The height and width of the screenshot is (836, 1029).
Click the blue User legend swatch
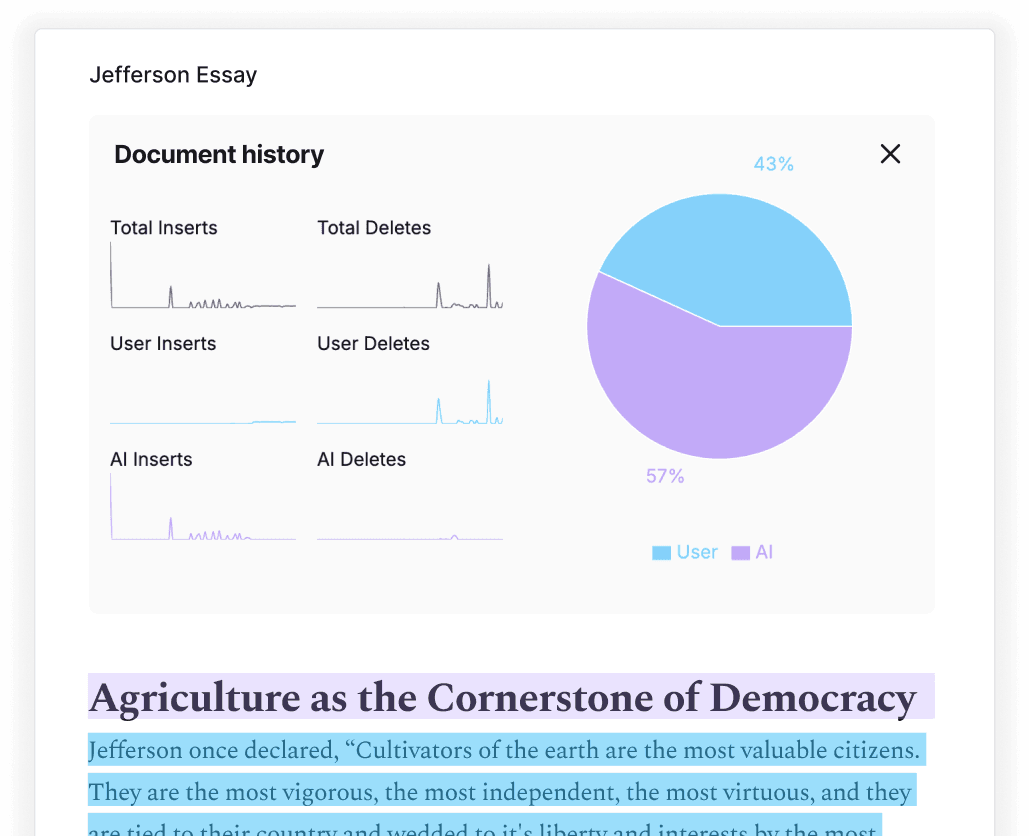pyautogui.click(x=661, y=553)
